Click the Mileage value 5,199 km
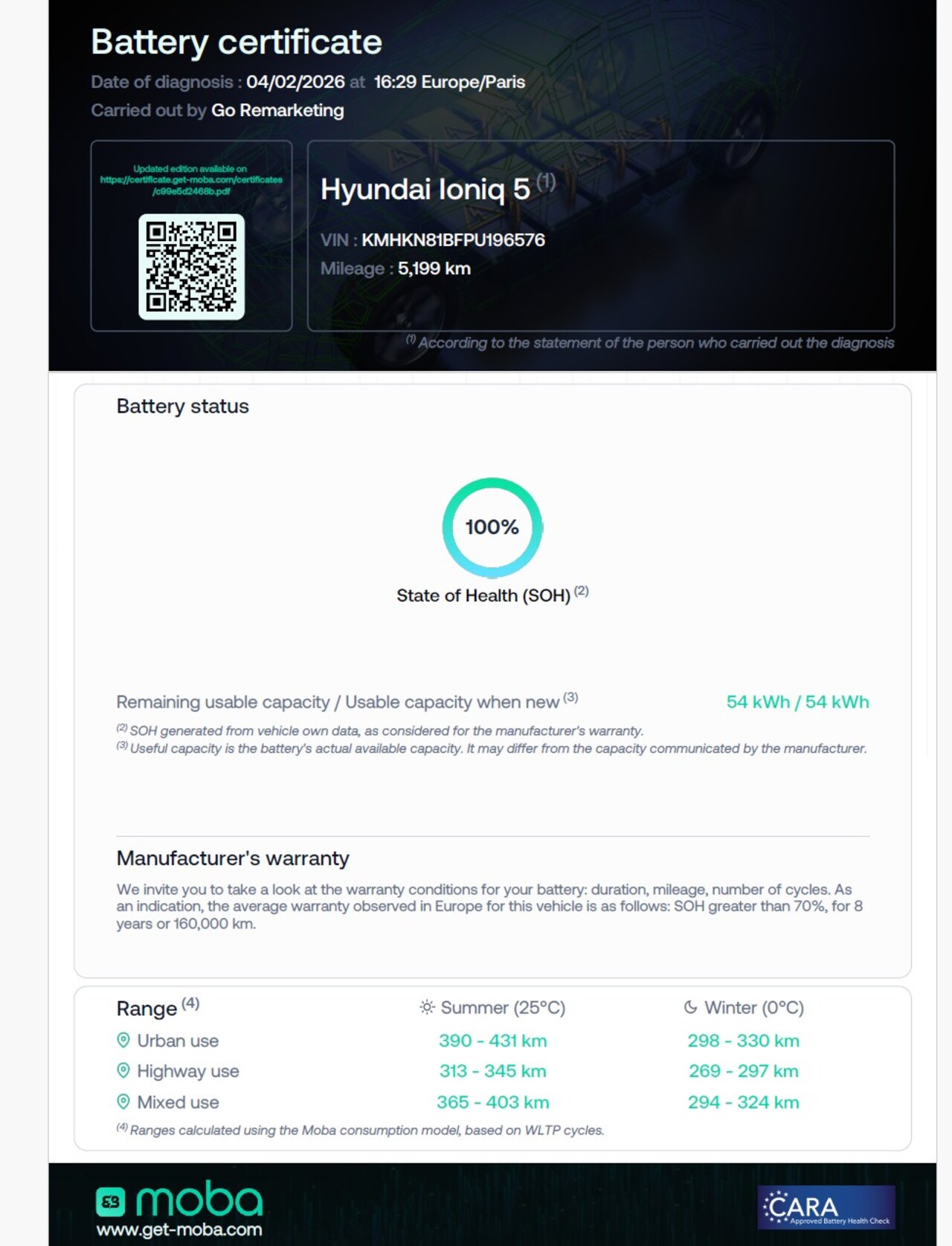 (434, 269)
